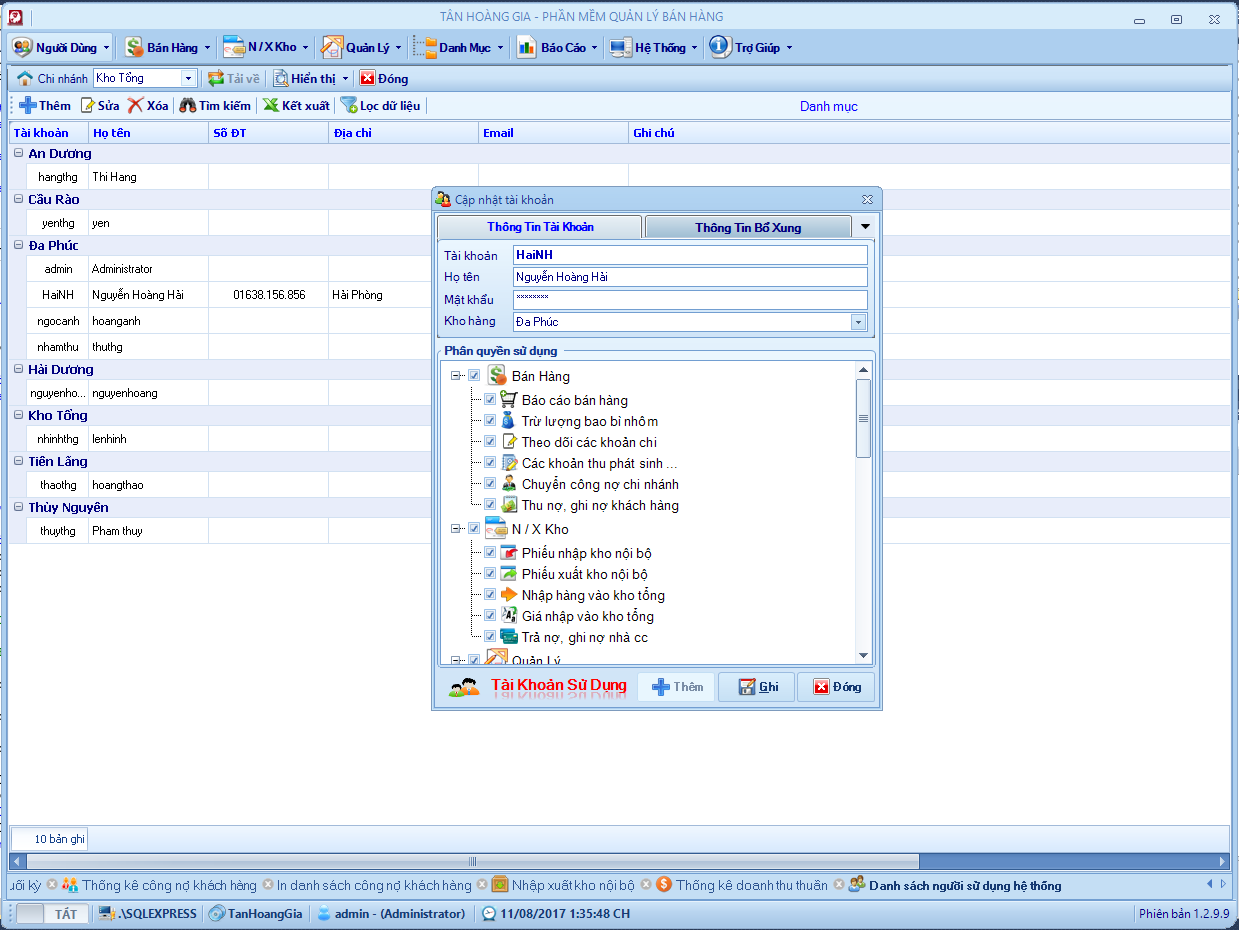Click the Tìm kiếm binoculars icon

187,106
